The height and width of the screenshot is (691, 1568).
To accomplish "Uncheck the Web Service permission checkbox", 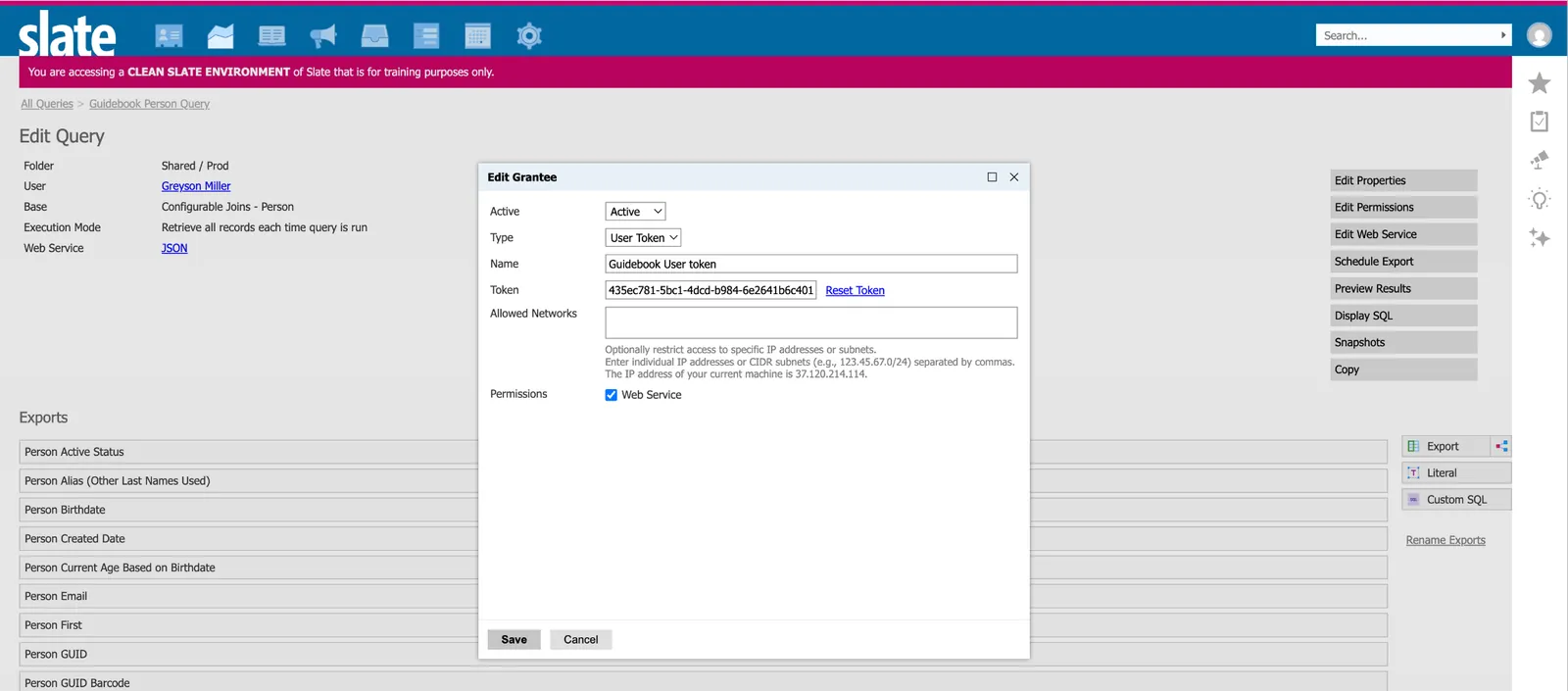I will point(612,395).
